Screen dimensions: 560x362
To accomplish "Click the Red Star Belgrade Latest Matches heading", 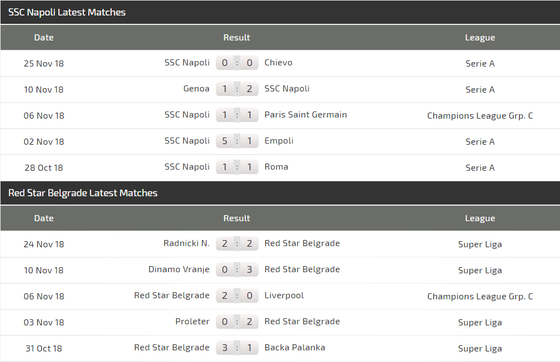I will tap(82, 193).
